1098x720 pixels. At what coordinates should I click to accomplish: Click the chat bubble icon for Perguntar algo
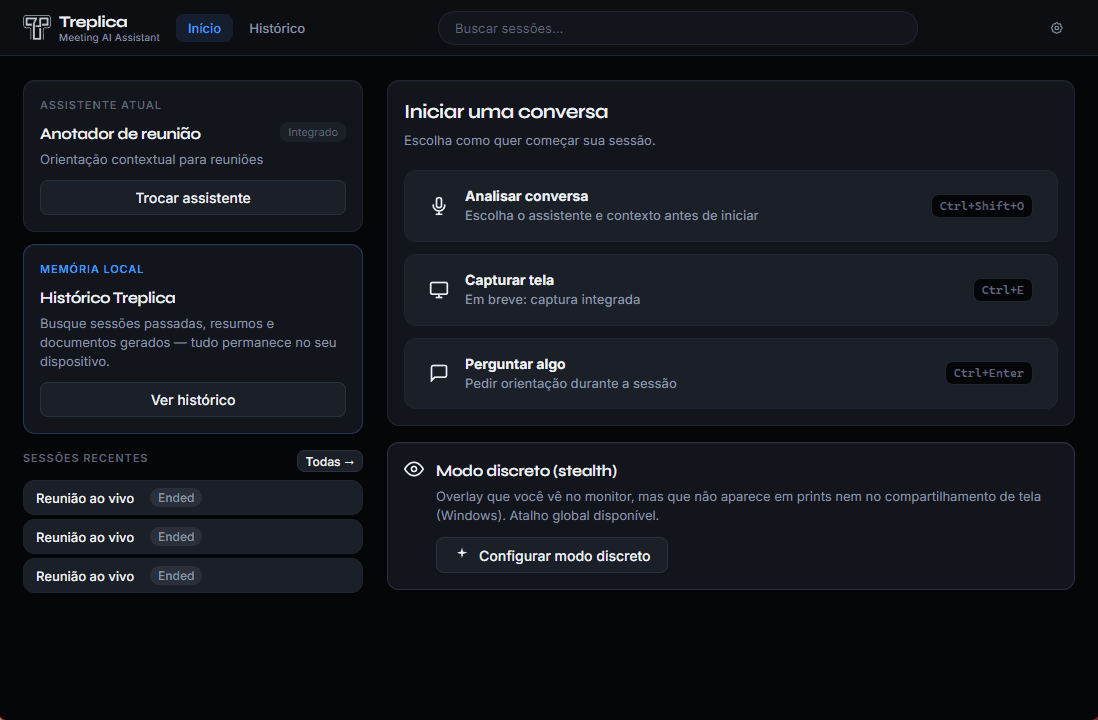point(438,373)
